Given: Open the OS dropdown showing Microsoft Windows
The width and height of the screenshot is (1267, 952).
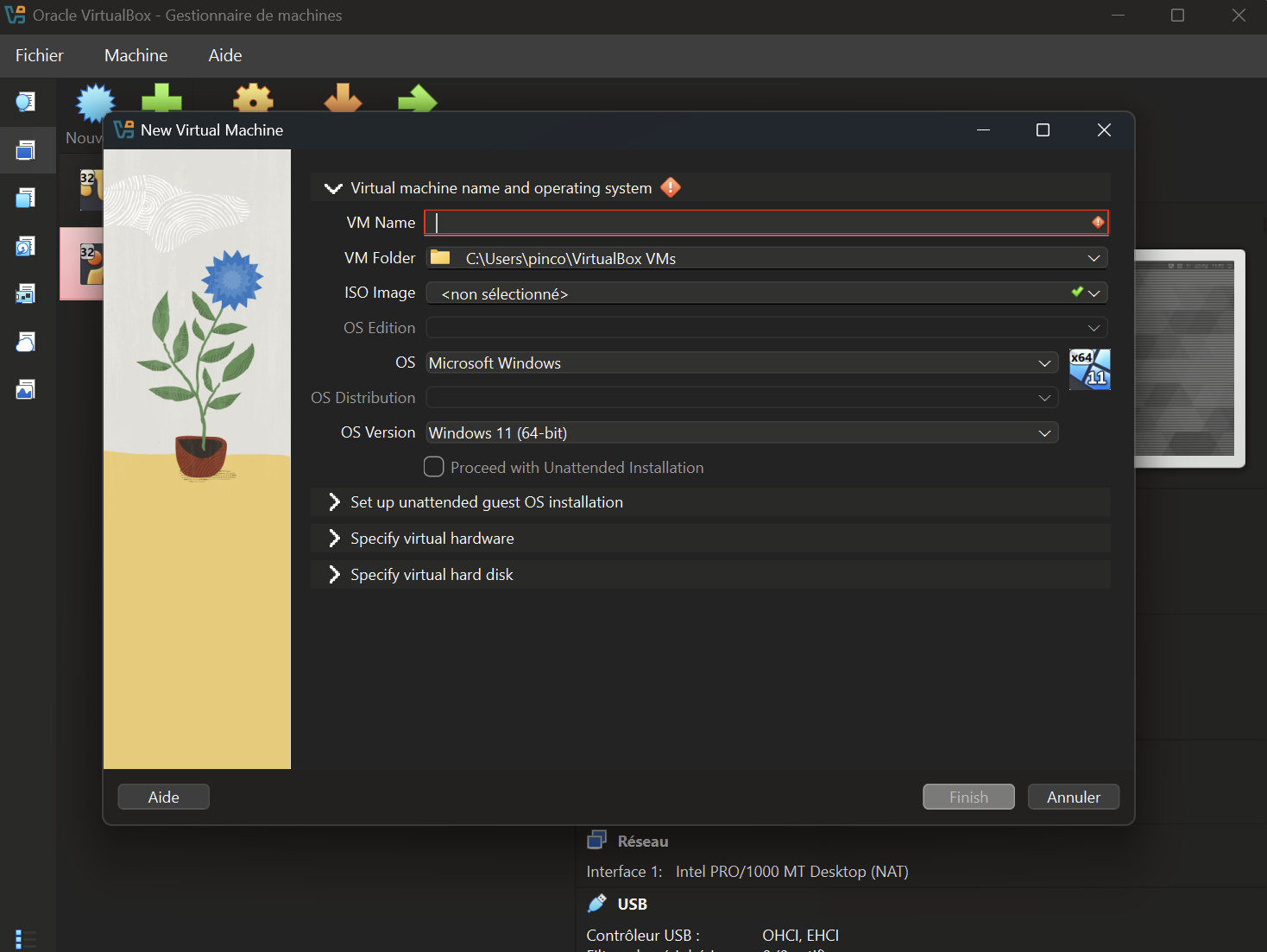Looking at the screenshot, I should coord(742,363).
